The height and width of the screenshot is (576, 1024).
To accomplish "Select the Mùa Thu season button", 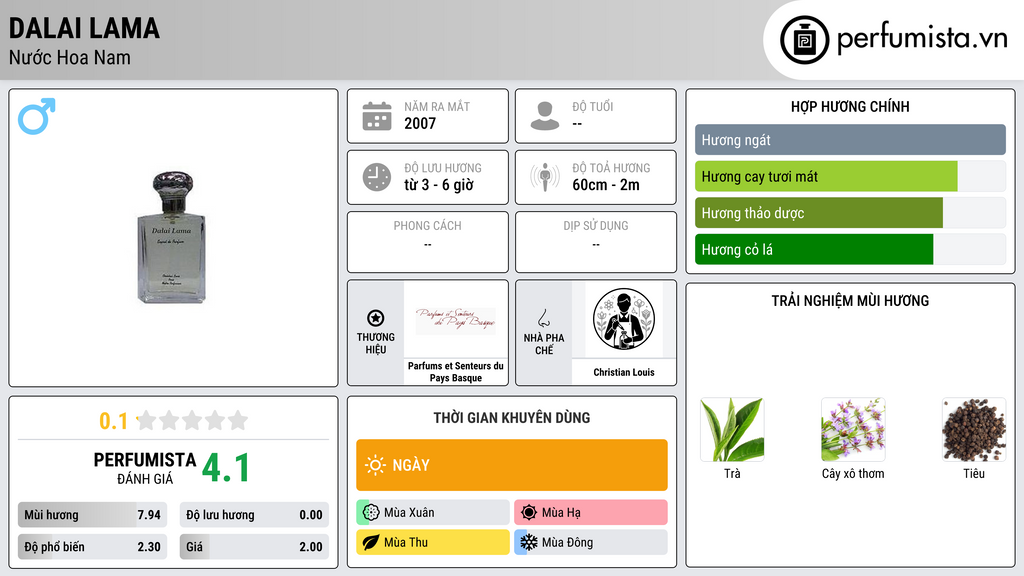I will coord(433,542).
